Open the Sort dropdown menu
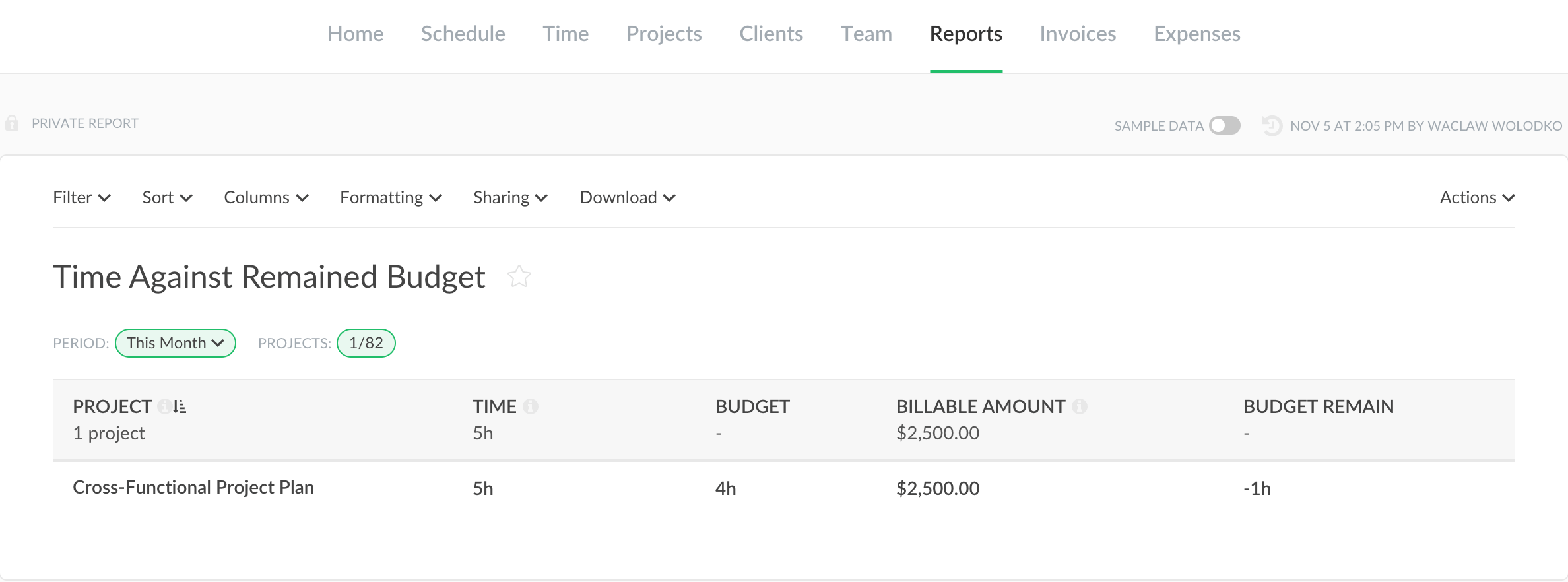The image size is (1568, 582). pyautogui.click(x=167, y=197)
